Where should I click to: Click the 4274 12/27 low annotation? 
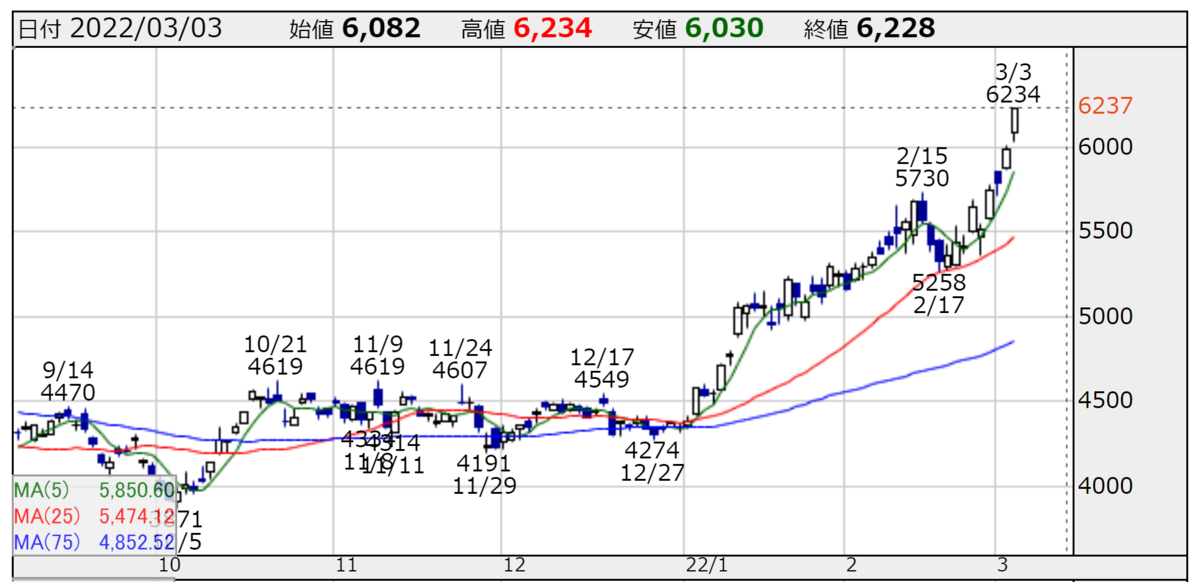coord(653,462)
